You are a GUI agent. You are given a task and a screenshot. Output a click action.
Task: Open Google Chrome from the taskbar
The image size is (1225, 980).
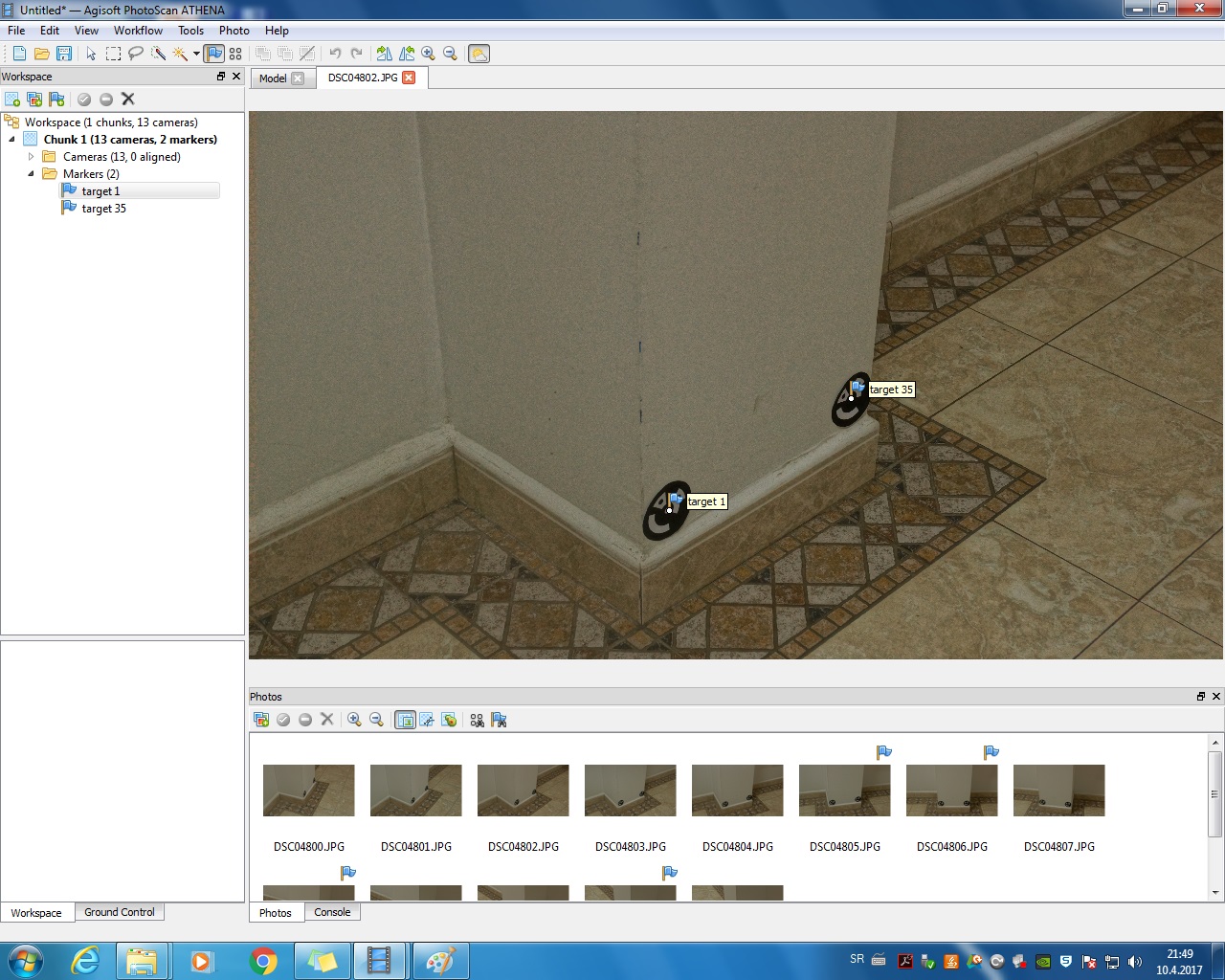pos(263,961)
